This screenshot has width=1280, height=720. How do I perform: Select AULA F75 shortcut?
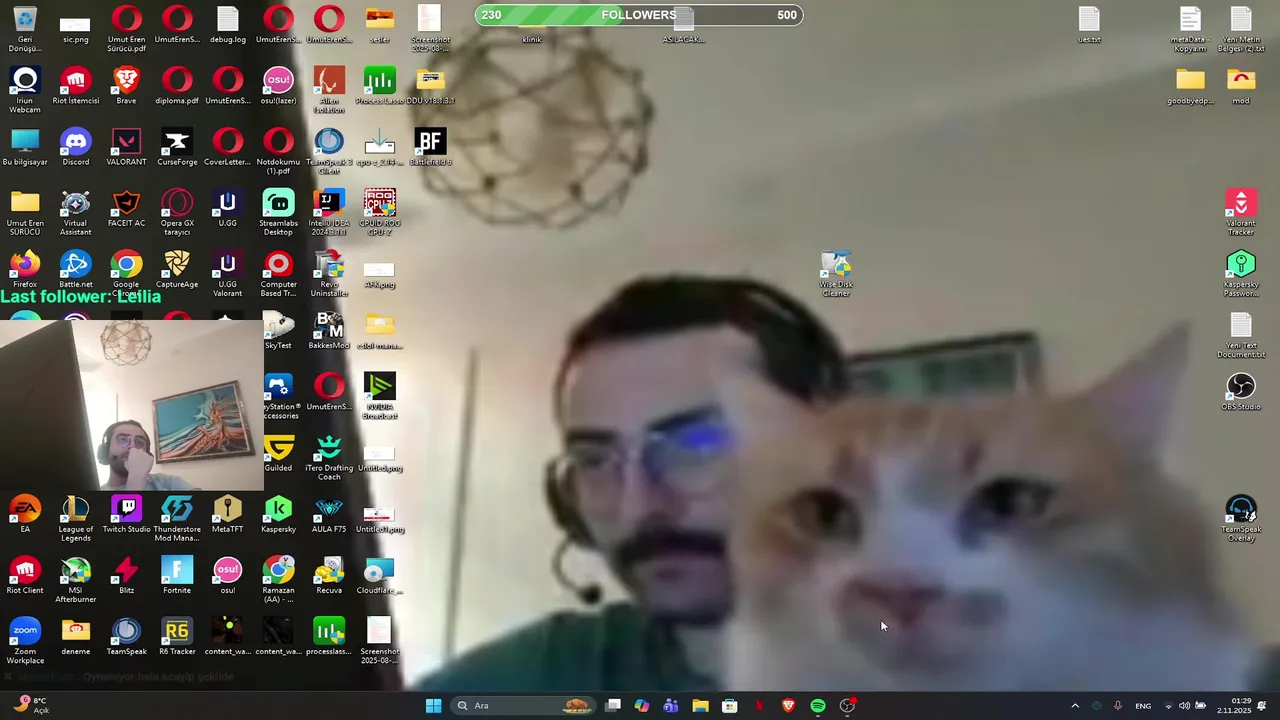click(x=329, y=515)
